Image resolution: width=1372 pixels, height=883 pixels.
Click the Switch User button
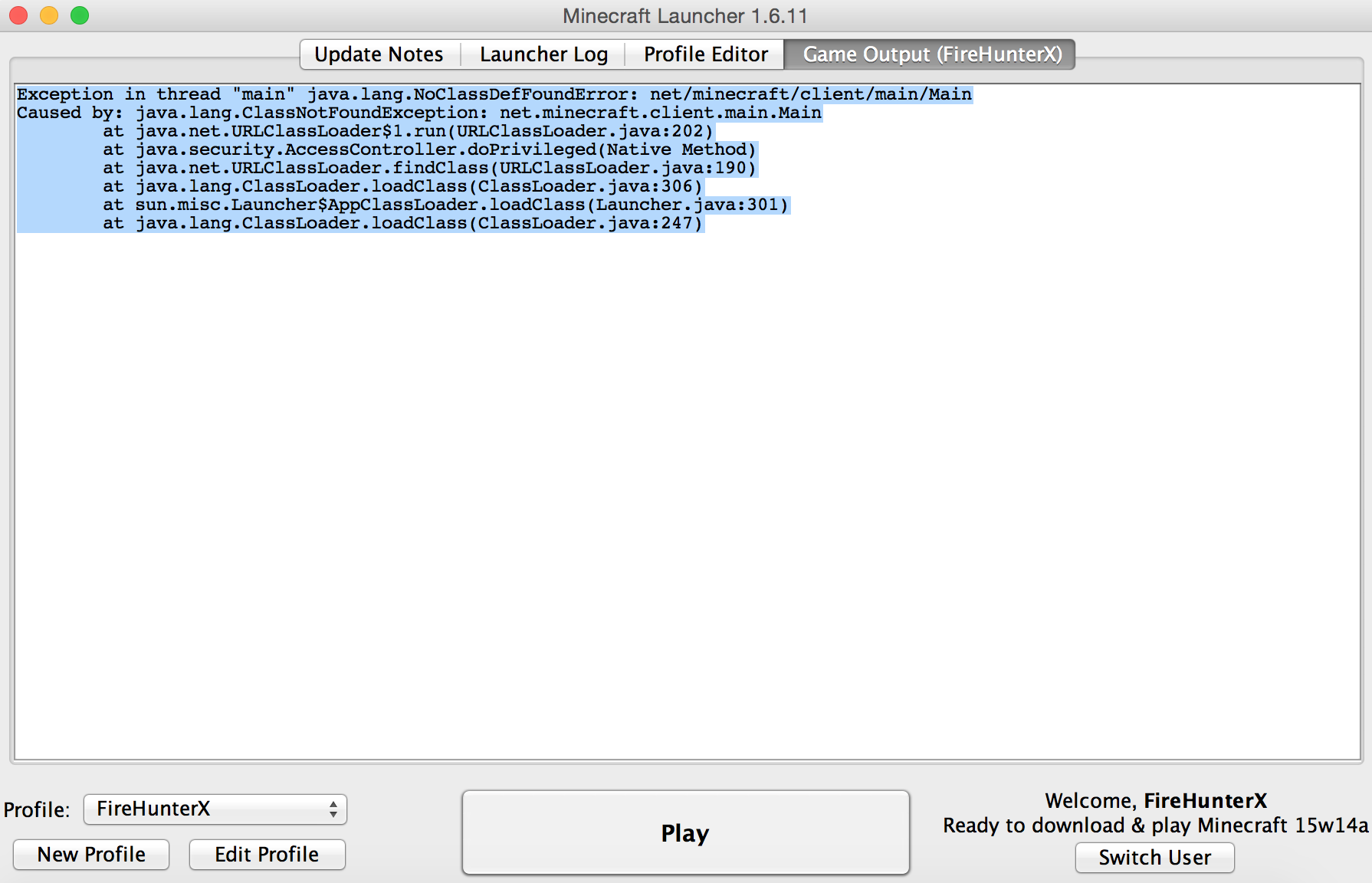tap(1154, 858)
